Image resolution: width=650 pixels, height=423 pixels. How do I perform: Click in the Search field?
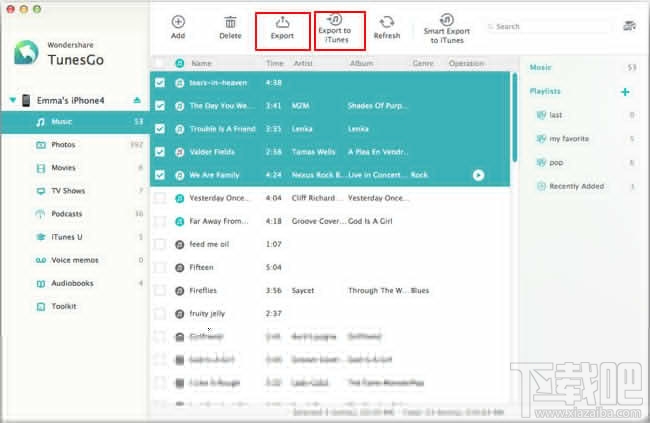point(548,27)
